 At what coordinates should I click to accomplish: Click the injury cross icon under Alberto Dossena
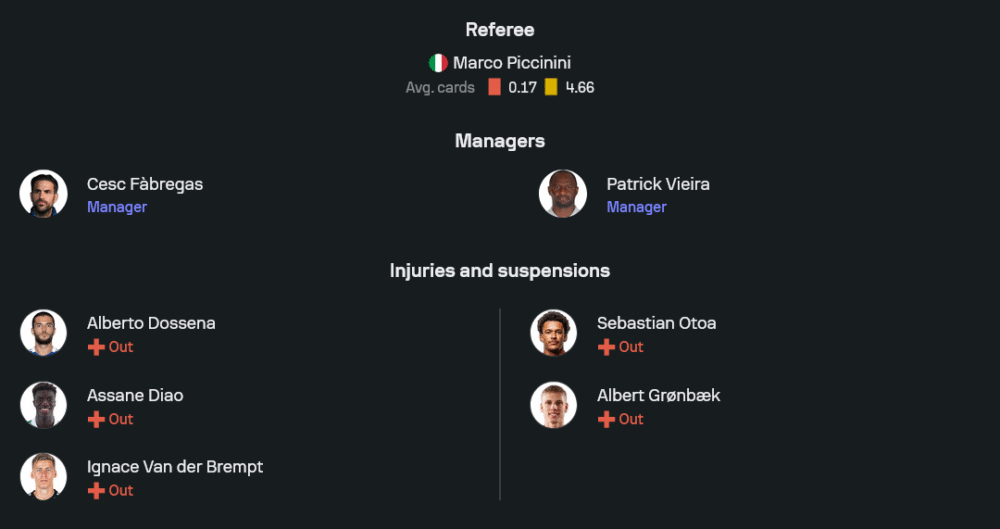click(96, 347)
